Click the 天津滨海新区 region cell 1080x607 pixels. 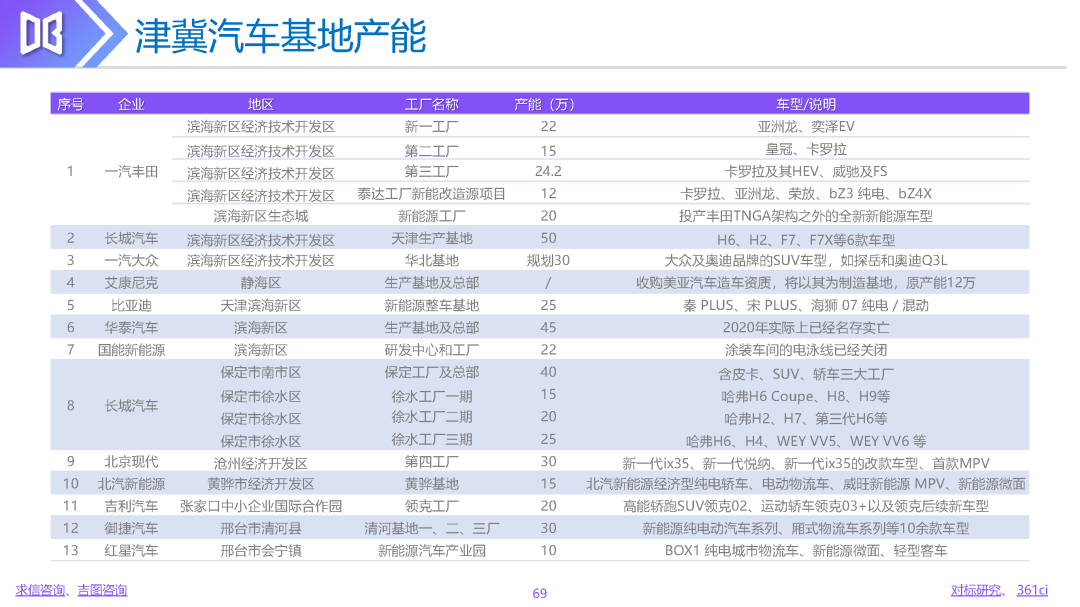pos(260,305)
